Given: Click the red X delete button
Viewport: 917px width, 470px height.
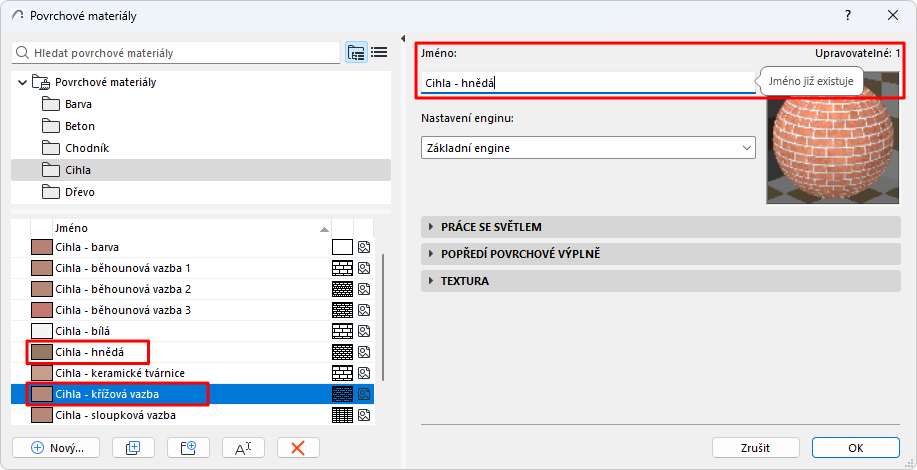Looking at the screenshot, I should pyautogui.click(x=297, y=448).
